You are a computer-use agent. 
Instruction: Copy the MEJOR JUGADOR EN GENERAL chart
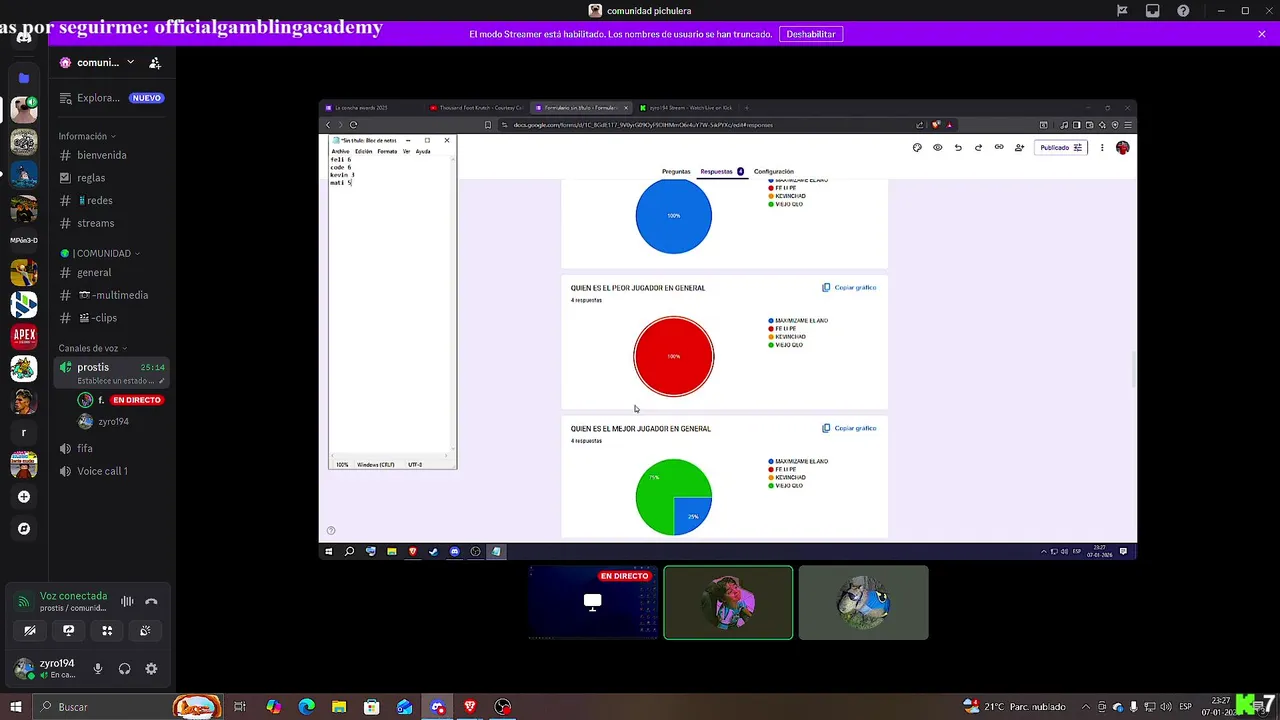pyautogui.click(x=849, y=428)
